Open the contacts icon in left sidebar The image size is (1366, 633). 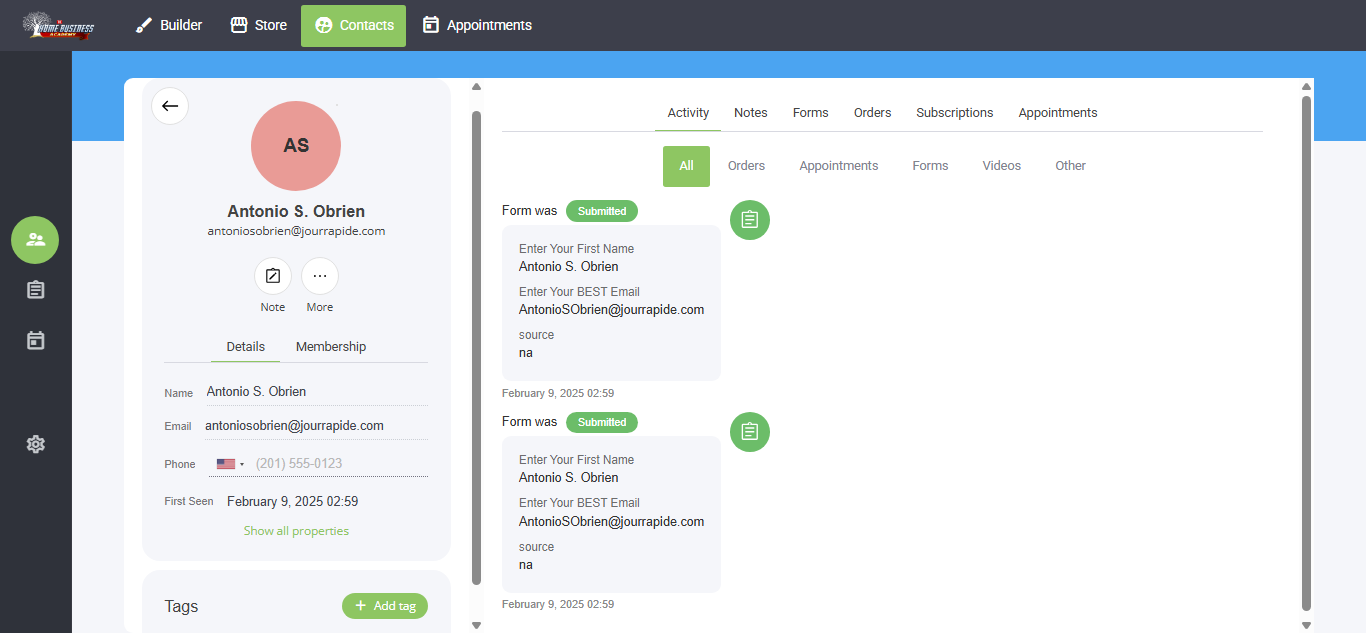point(35,239)
